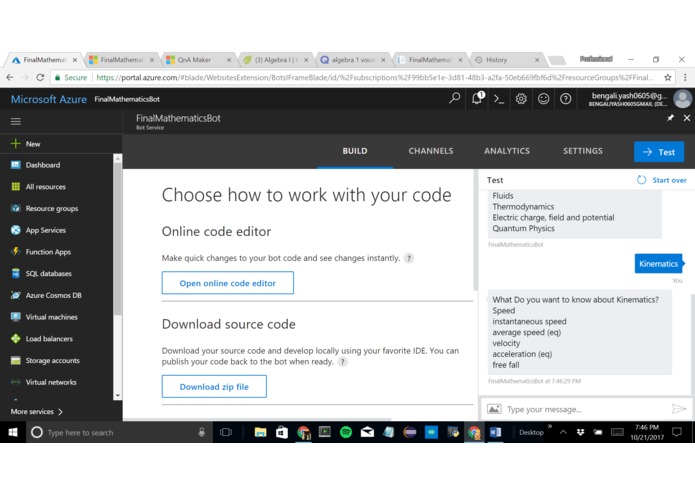Close the FinalMathematicsBot blade

coord(687,118)
